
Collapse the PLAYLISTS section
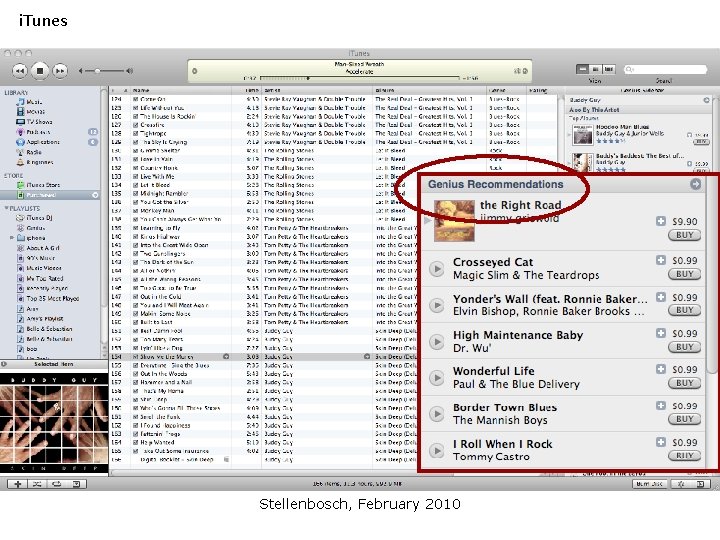coord(6,208)
